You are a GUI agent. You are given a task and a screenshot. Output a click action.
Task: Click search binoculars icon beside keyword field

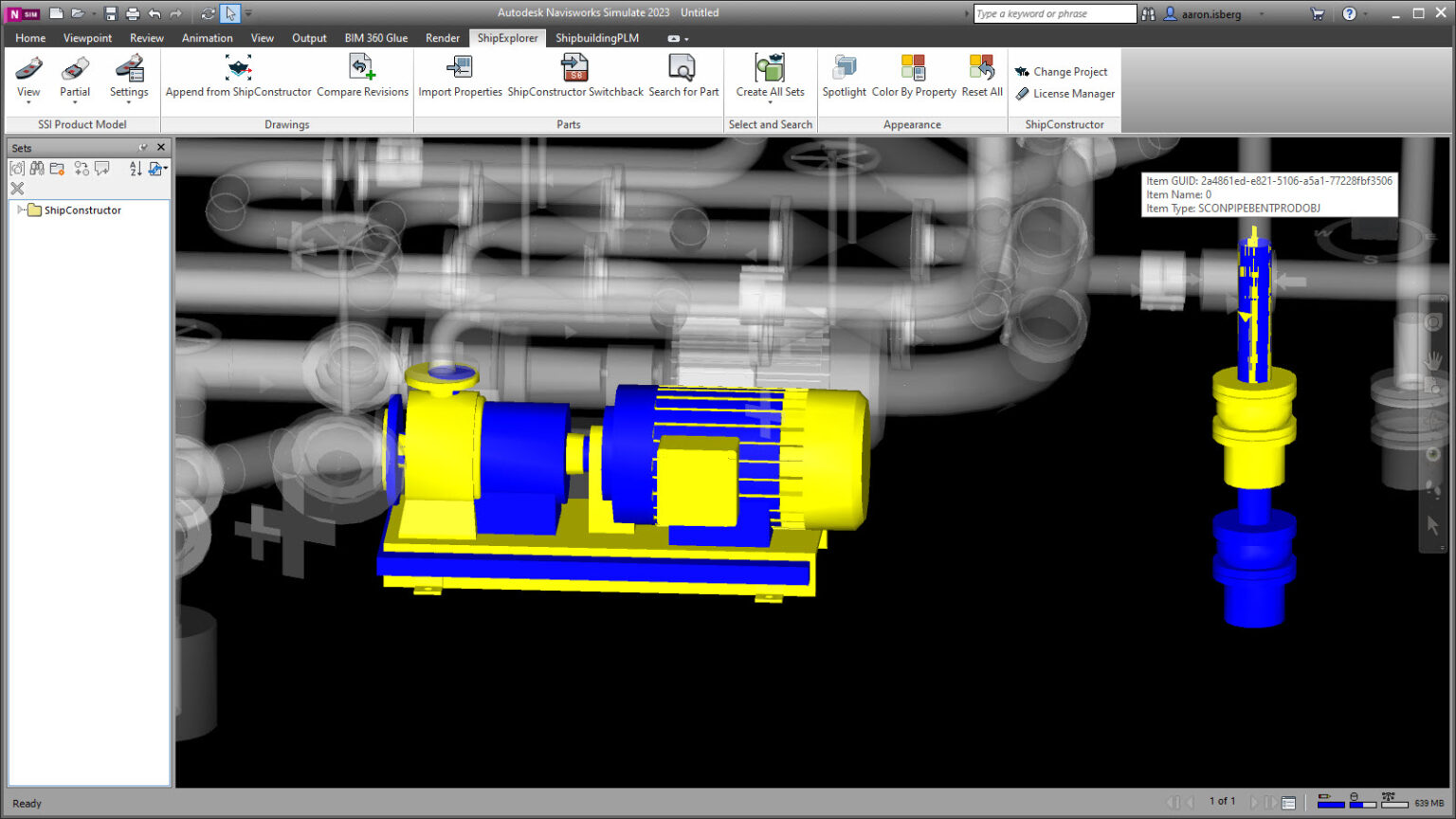tap(1148, 13)
